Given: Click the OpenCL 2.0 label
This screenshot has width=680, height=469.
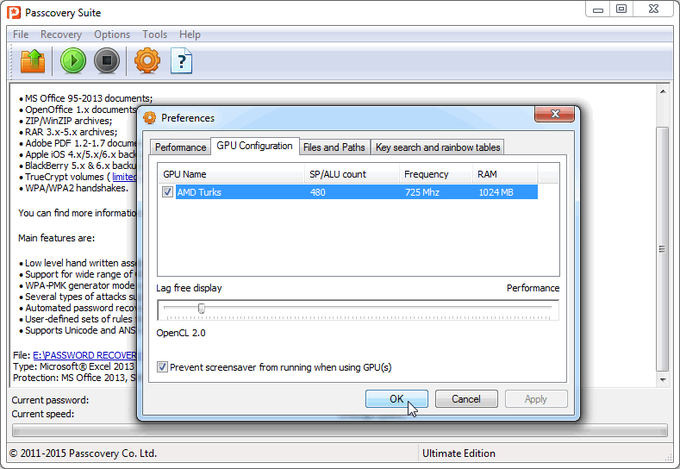Looking at the screenshot, I should point(181,333).
